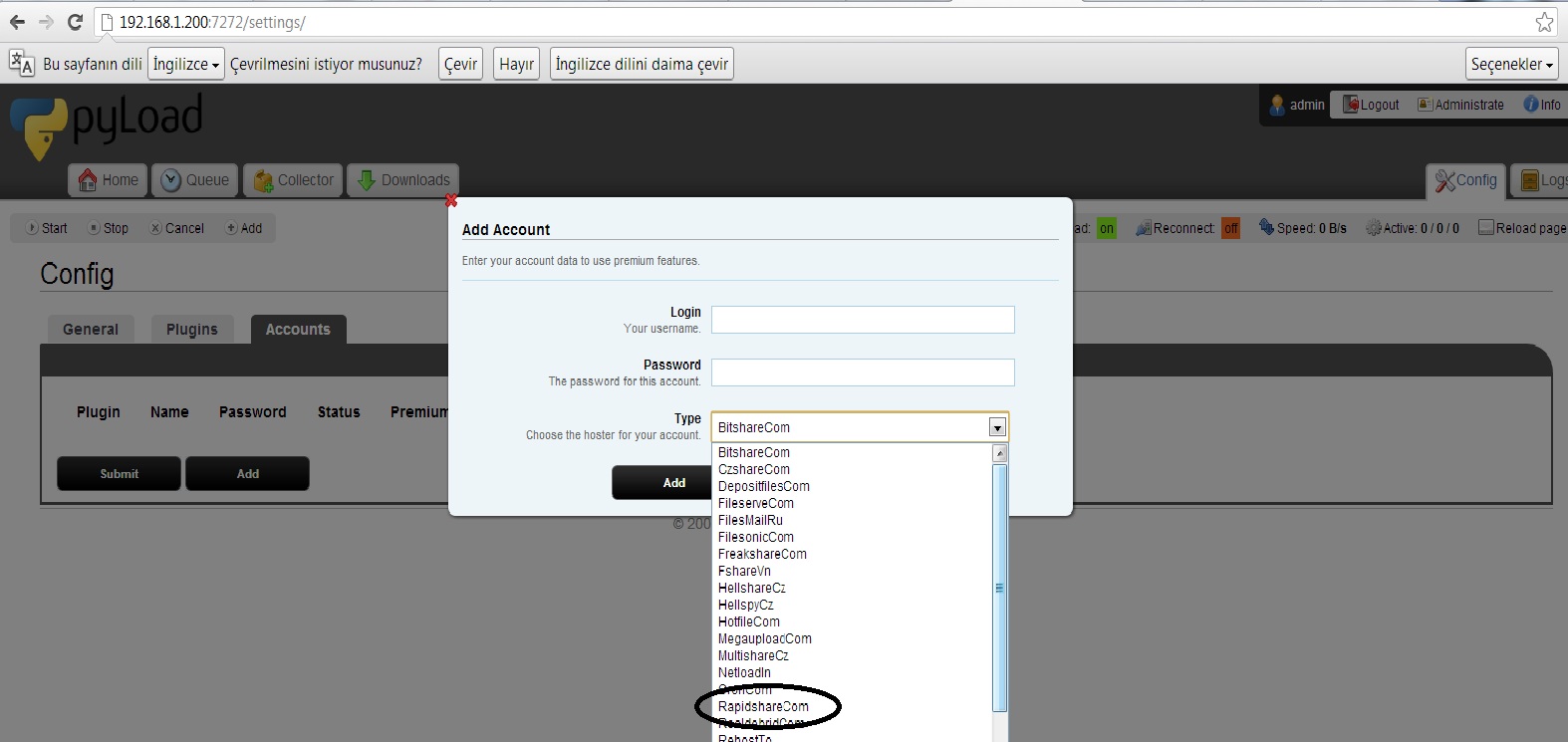Open the Type hoster dropdown arrow

coord(997,427)
